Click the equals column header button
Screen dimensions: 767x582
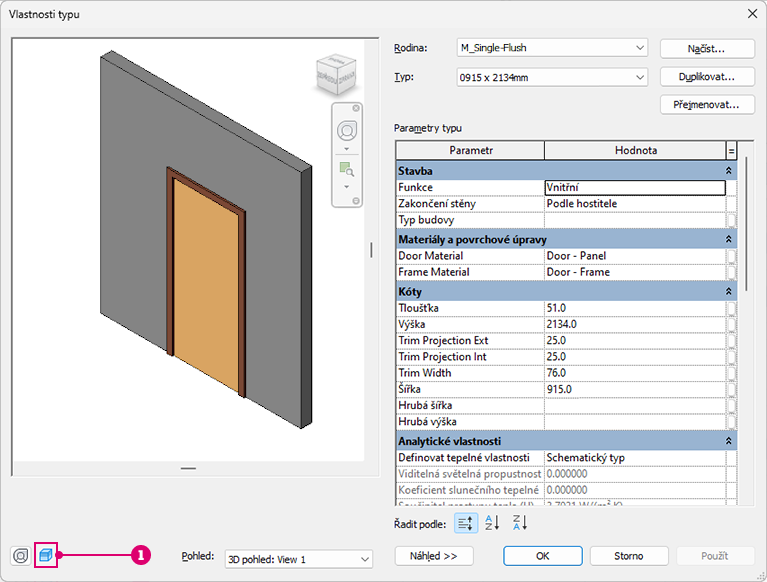pyautogui.click(x=731, y=151)
